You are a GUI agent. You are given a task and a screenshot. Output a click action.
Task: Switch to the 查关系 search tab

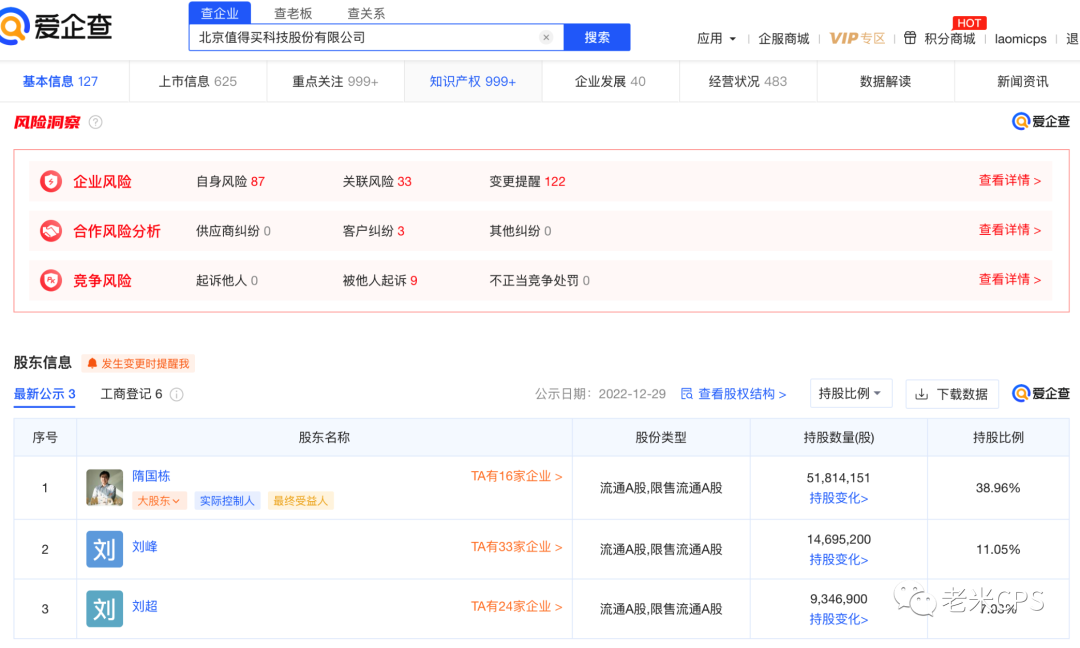(x=366, y=13)
